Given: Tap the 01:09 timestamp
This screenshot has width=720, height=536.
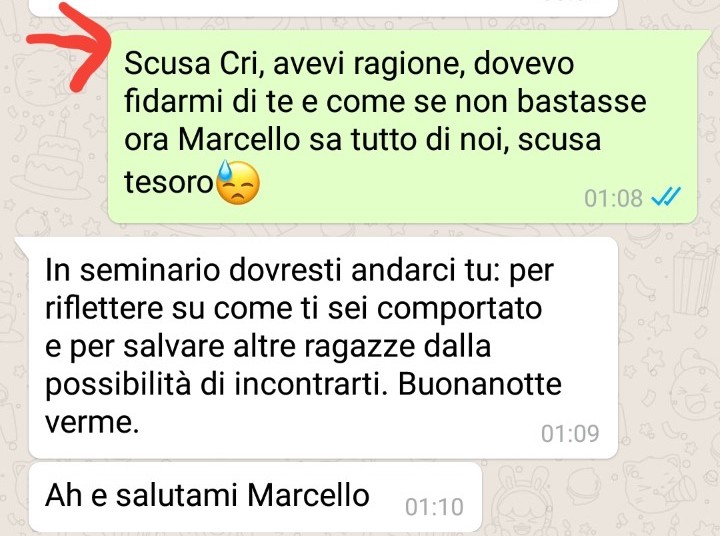Looking at the screenshot, I should 570,433.
